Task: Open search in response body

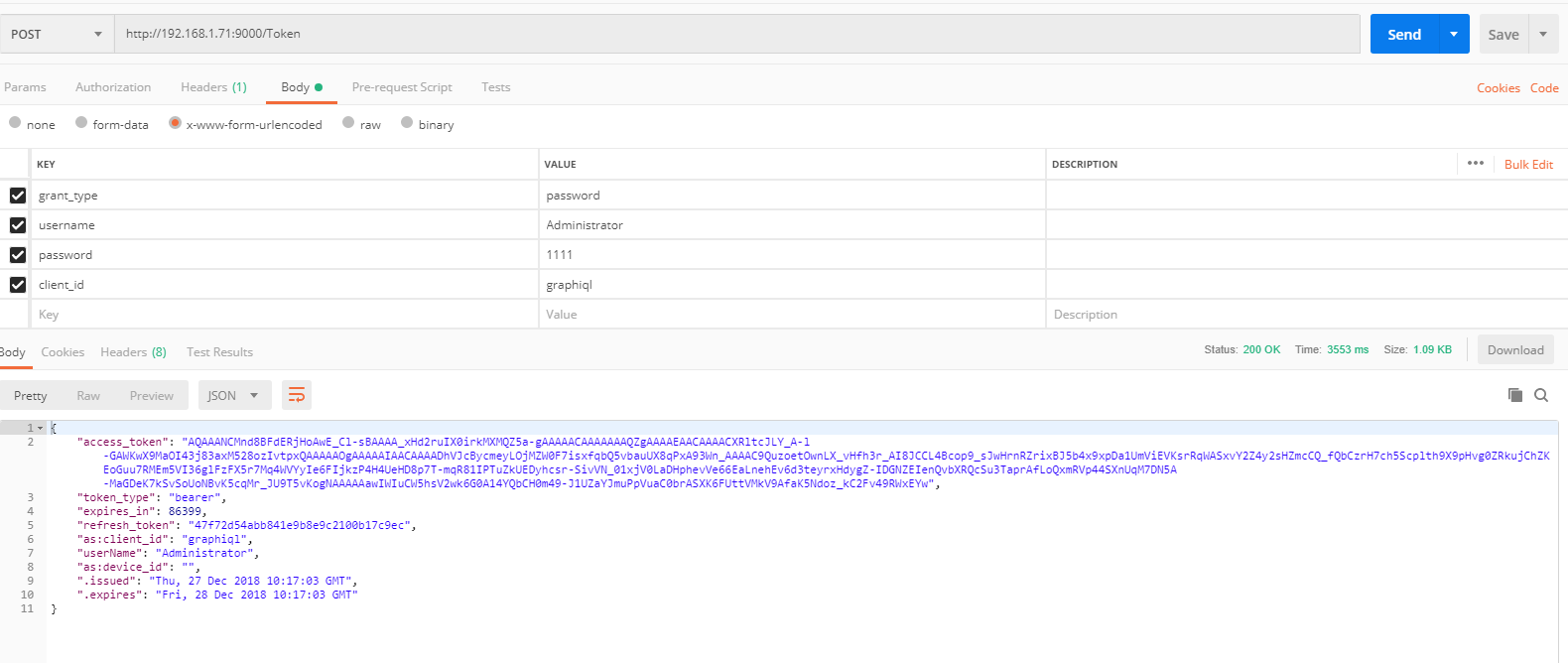Action: (x=1541, y=395)
